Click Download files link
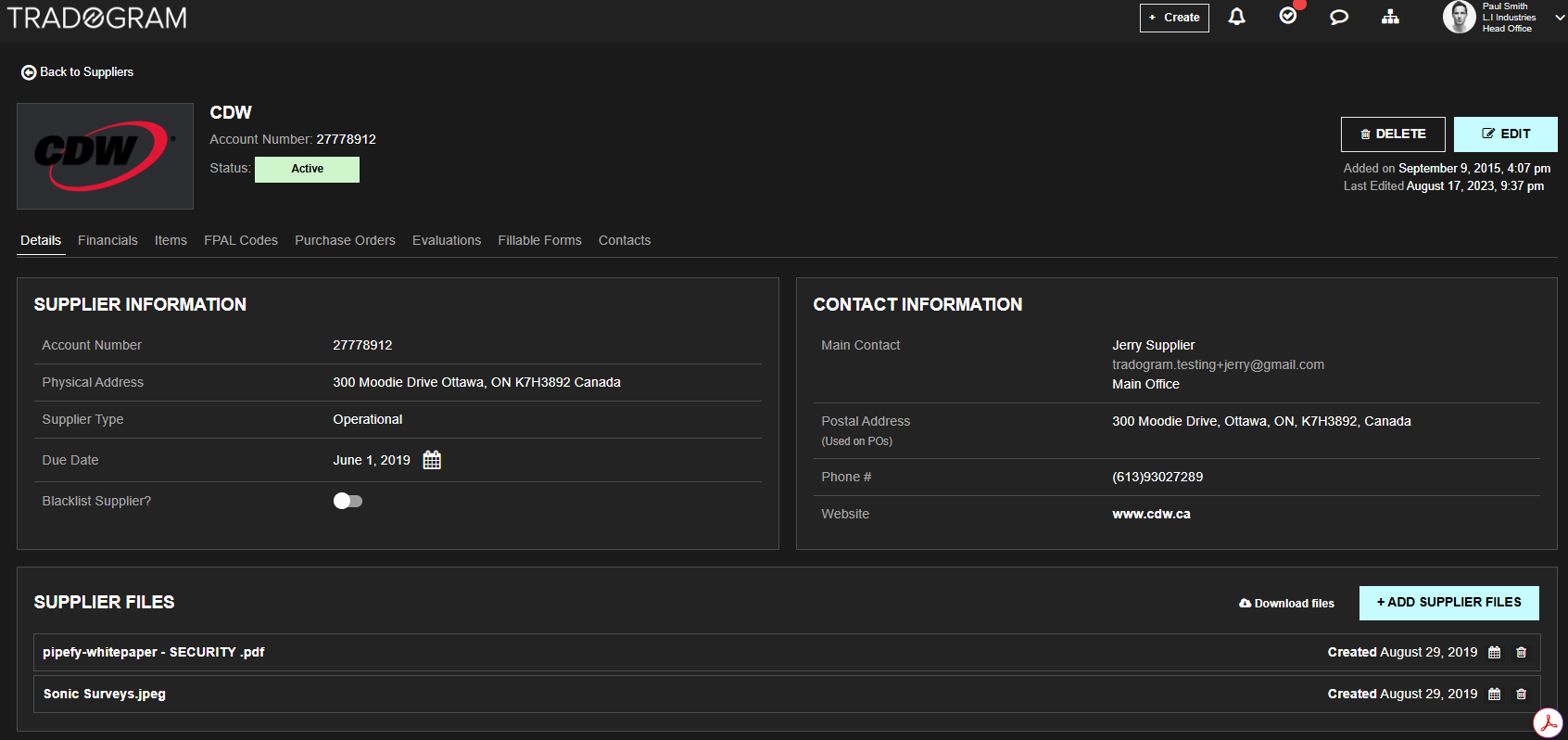 (x=1286, y=604)
